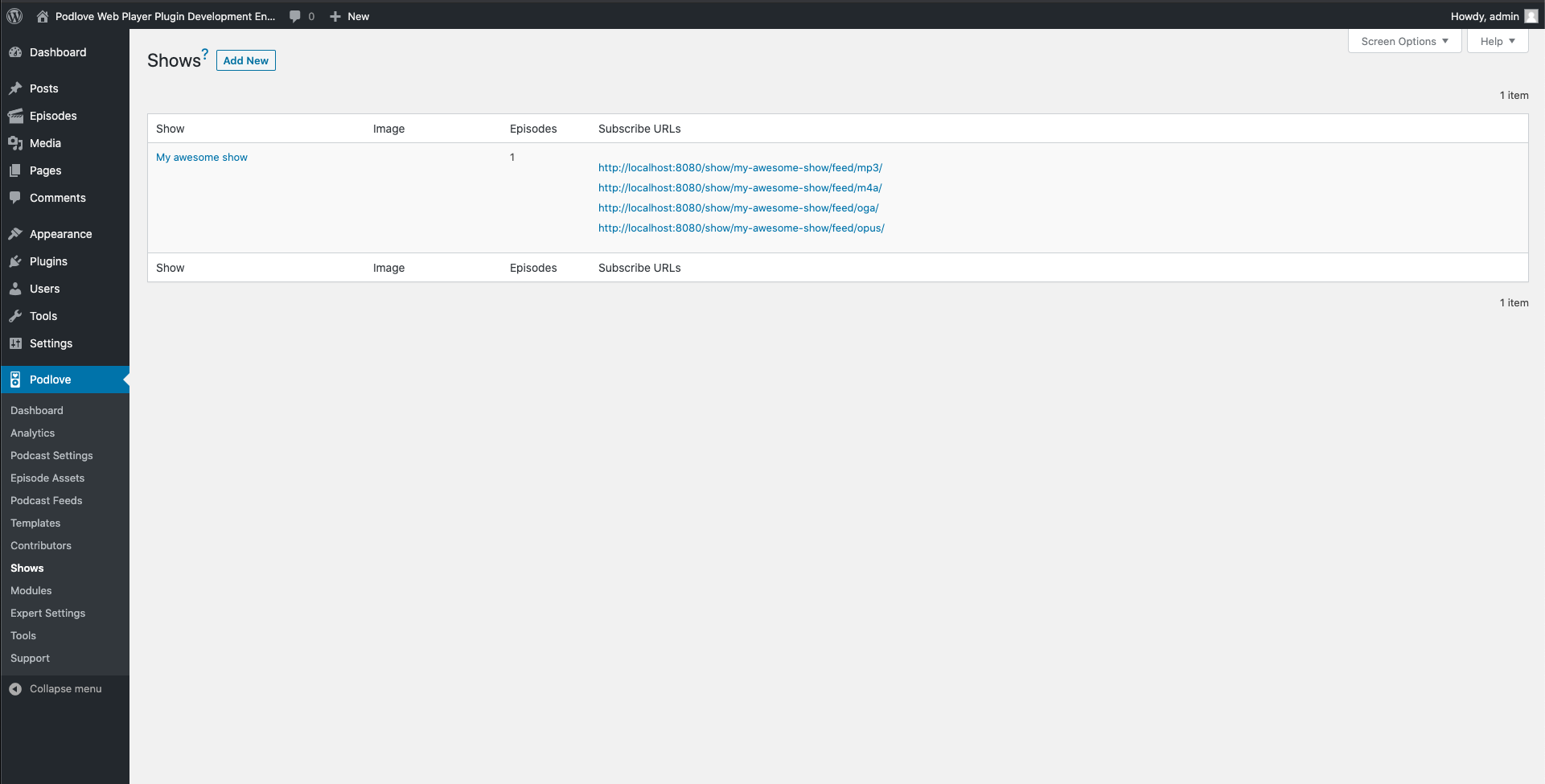This screenshot has height=784, width=1545.
Task: Open the Howdy, admin account menu
Action: [x=1494, y=16]
